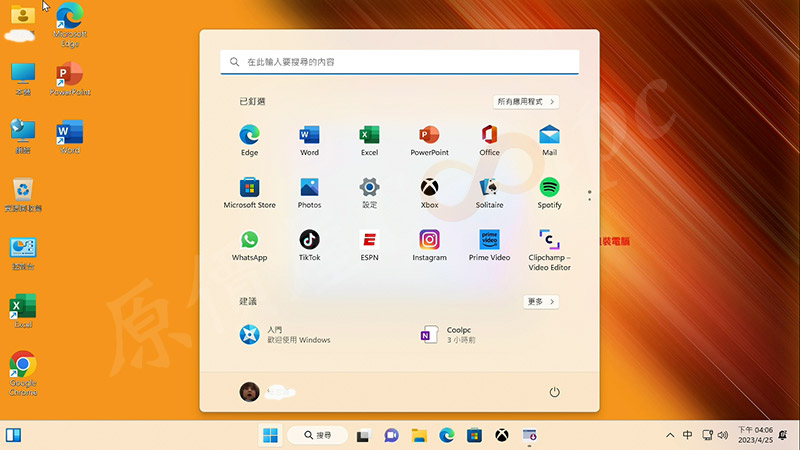The width and height of the screenshot is (800, 450).
Task: Launch PowerPoint from pinned apps
Action: (430, 140)
